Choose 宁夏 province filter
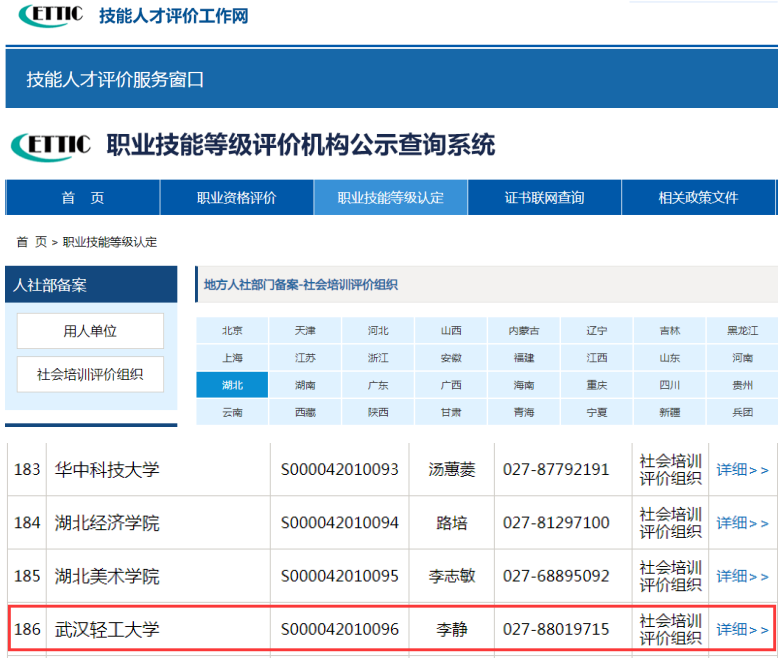Viewport: 778px width, 658px height. tap(597, 412)
